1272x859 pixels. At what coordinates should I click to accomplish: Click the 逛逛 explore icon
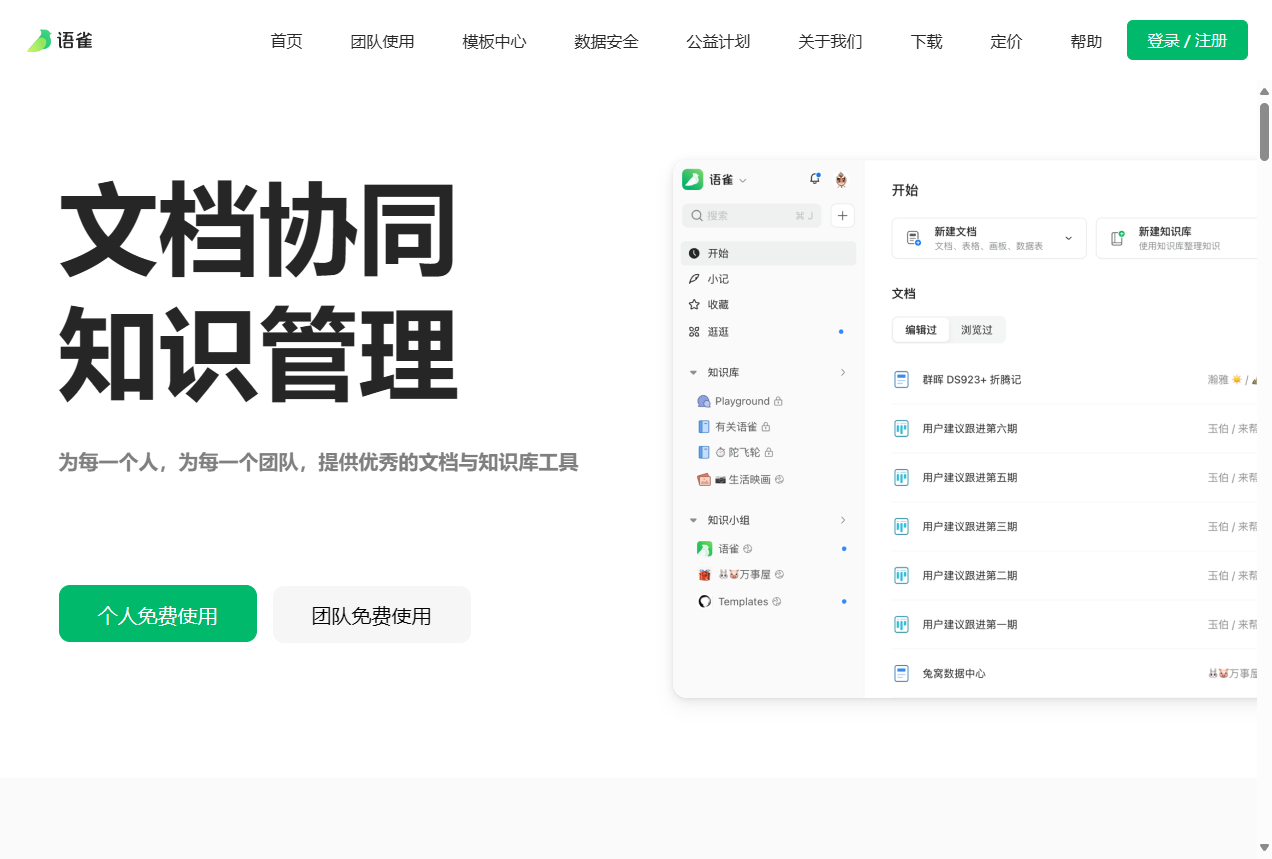point(694,332)
